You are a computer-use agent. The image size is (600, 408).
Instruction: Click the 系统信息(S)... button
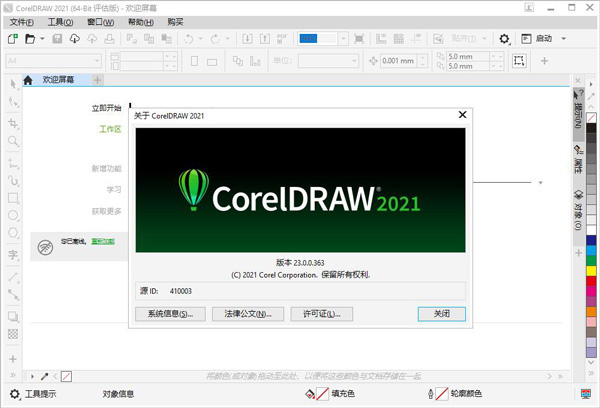click(x=169, y=313)
